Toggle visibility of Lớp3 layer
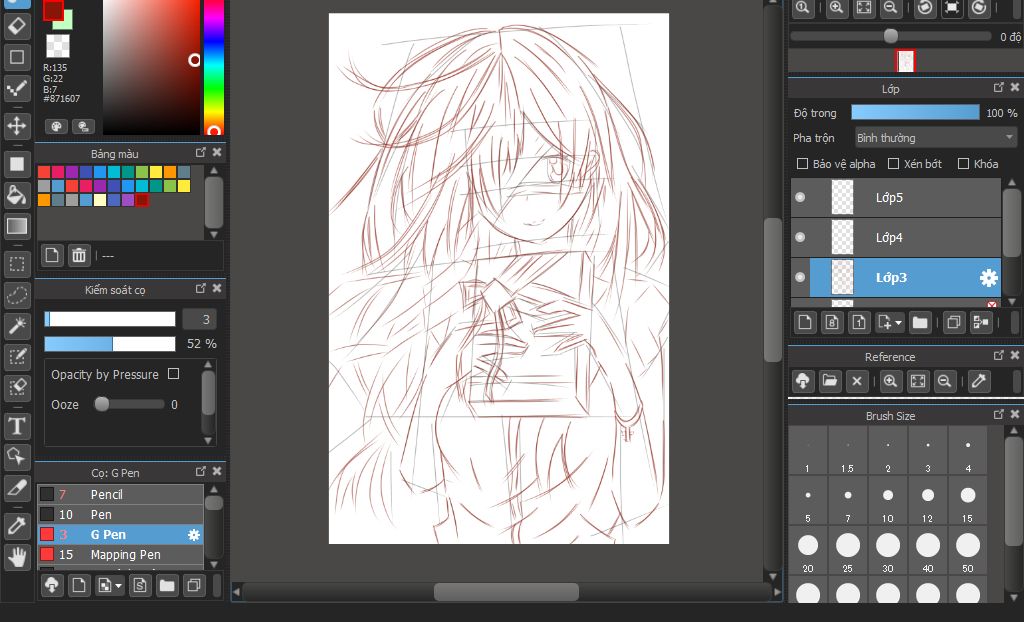 [800, 277]
